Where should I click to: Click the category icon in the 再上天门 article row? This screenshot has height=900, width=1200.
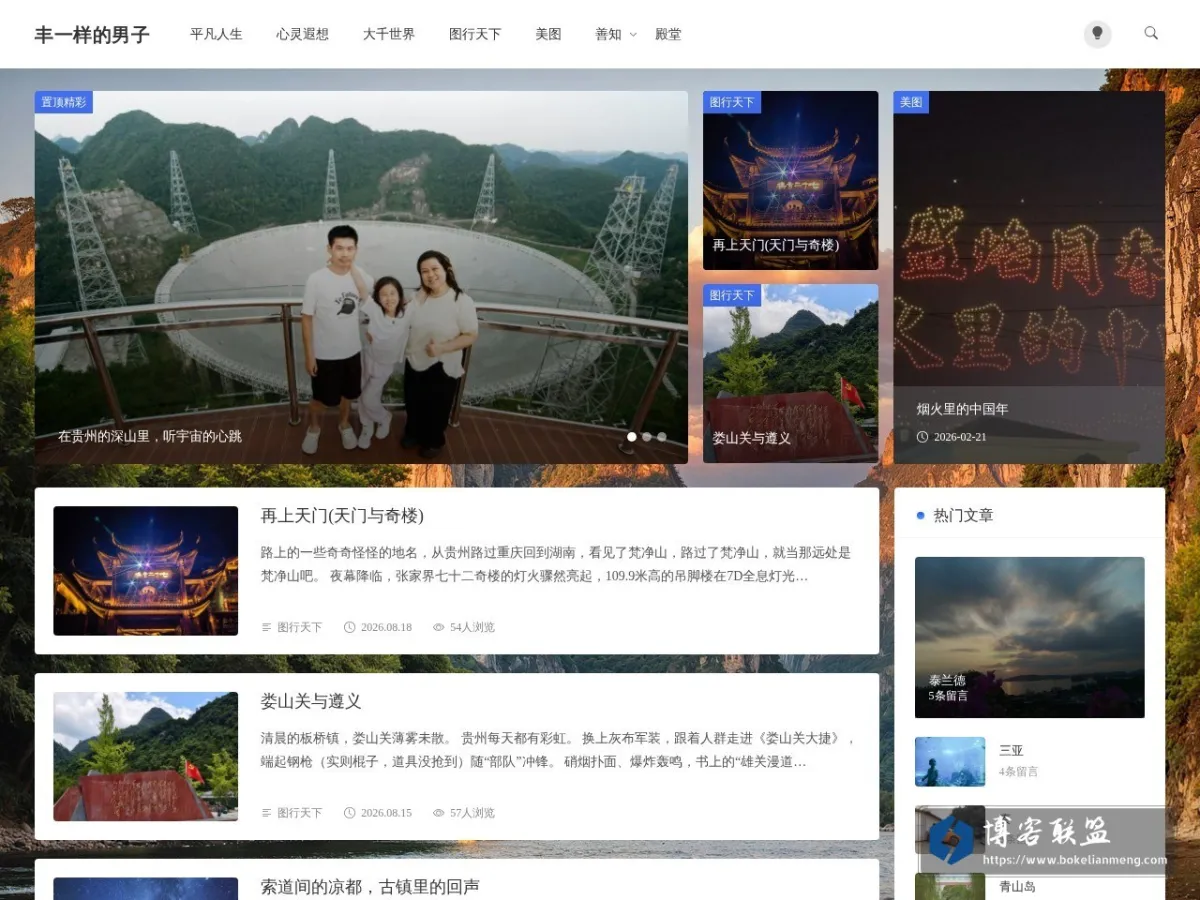click(x=266, y=627)
